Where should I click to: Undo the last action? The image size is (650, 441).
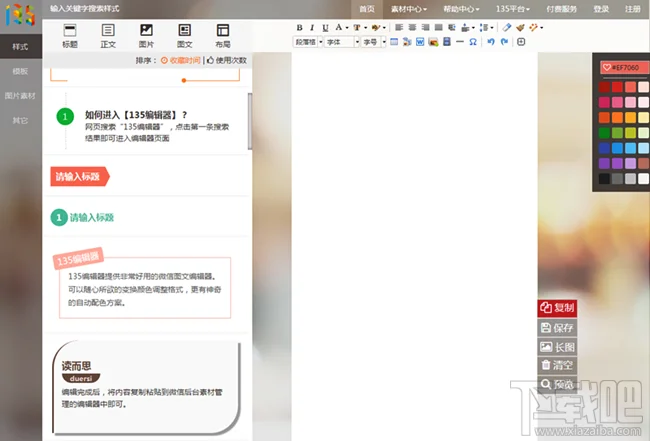pyautogui.click(x=491, y=41)
